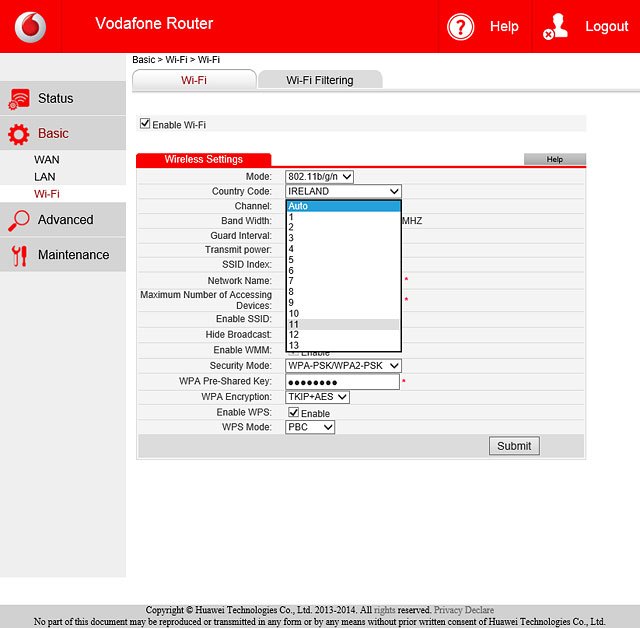Click the Basic gear icon
Image resolution: width=640 pixels, height=628 pixels.
[19, 134]
